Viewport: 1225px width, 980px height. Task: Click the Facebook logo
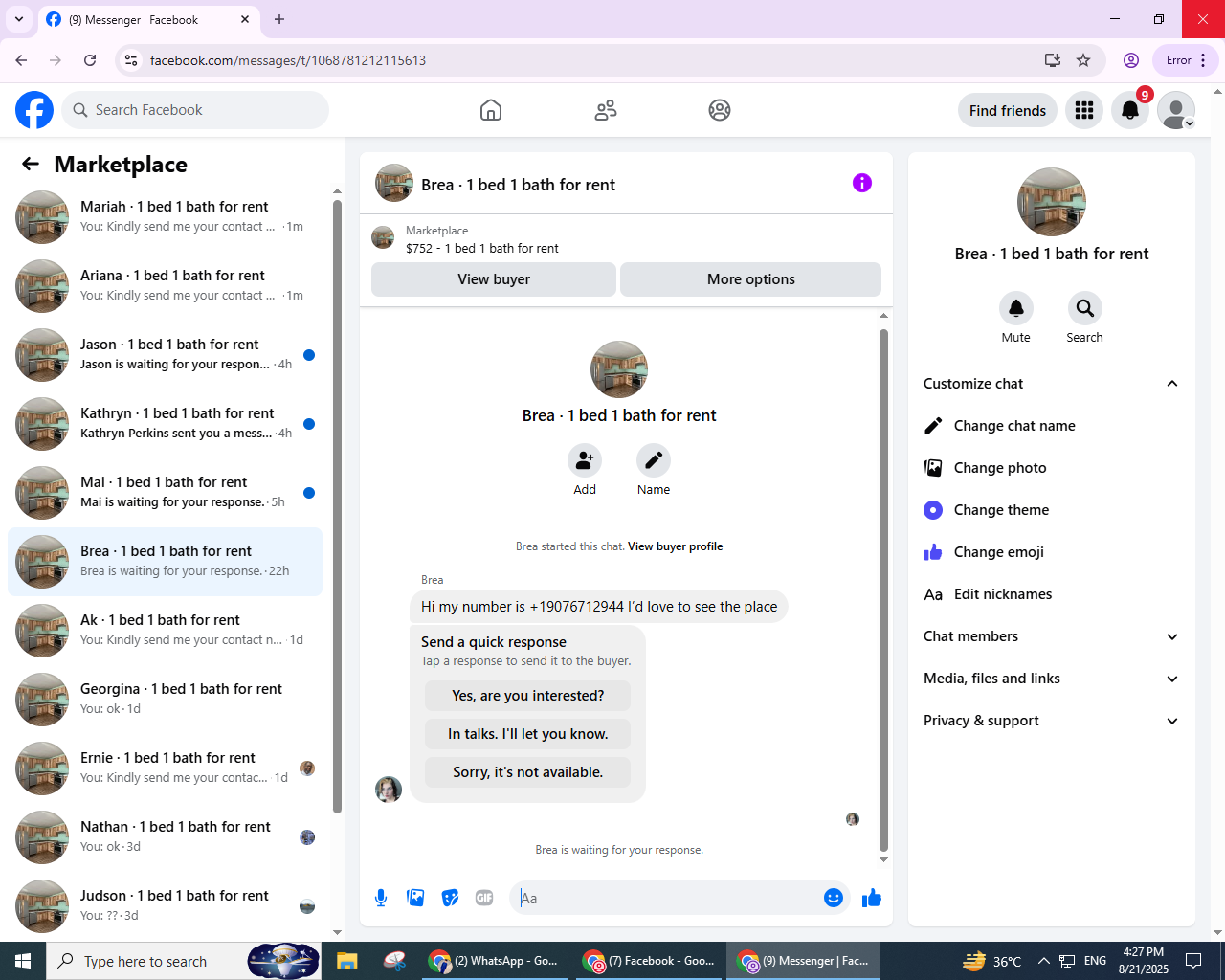click(34, 110)
